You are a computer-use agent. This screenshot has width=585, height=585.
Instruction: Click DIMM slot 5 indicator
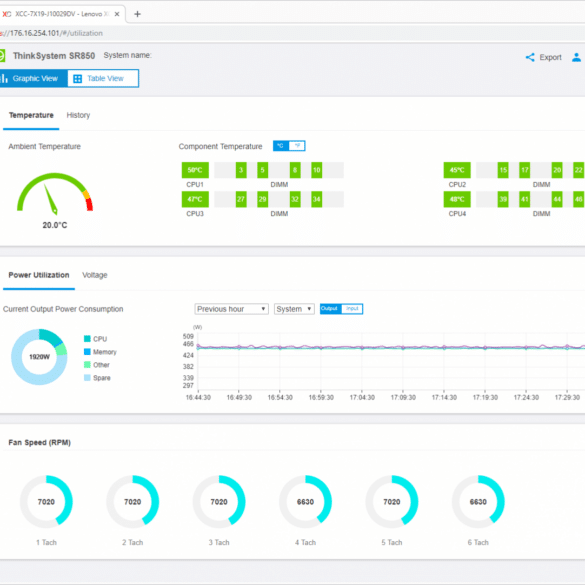(263, 170)
